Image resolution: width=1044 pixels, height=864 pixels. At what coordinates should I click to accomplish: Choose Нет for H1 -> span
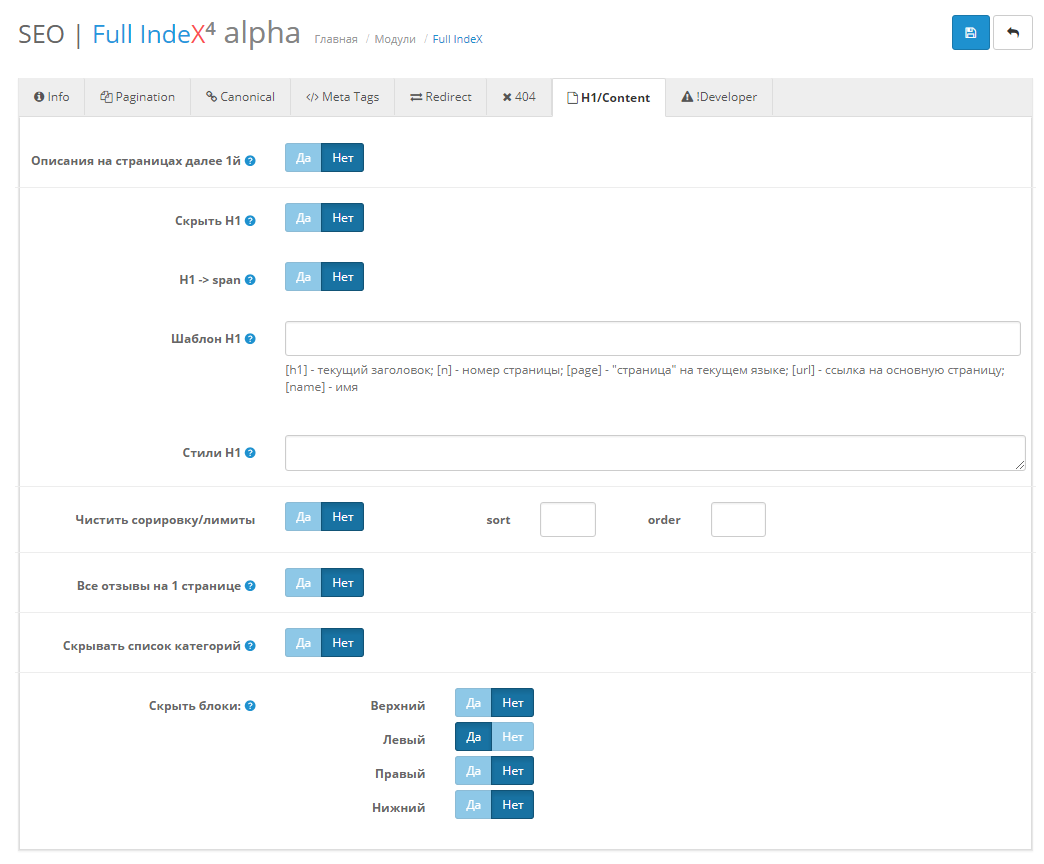(342, 277)
